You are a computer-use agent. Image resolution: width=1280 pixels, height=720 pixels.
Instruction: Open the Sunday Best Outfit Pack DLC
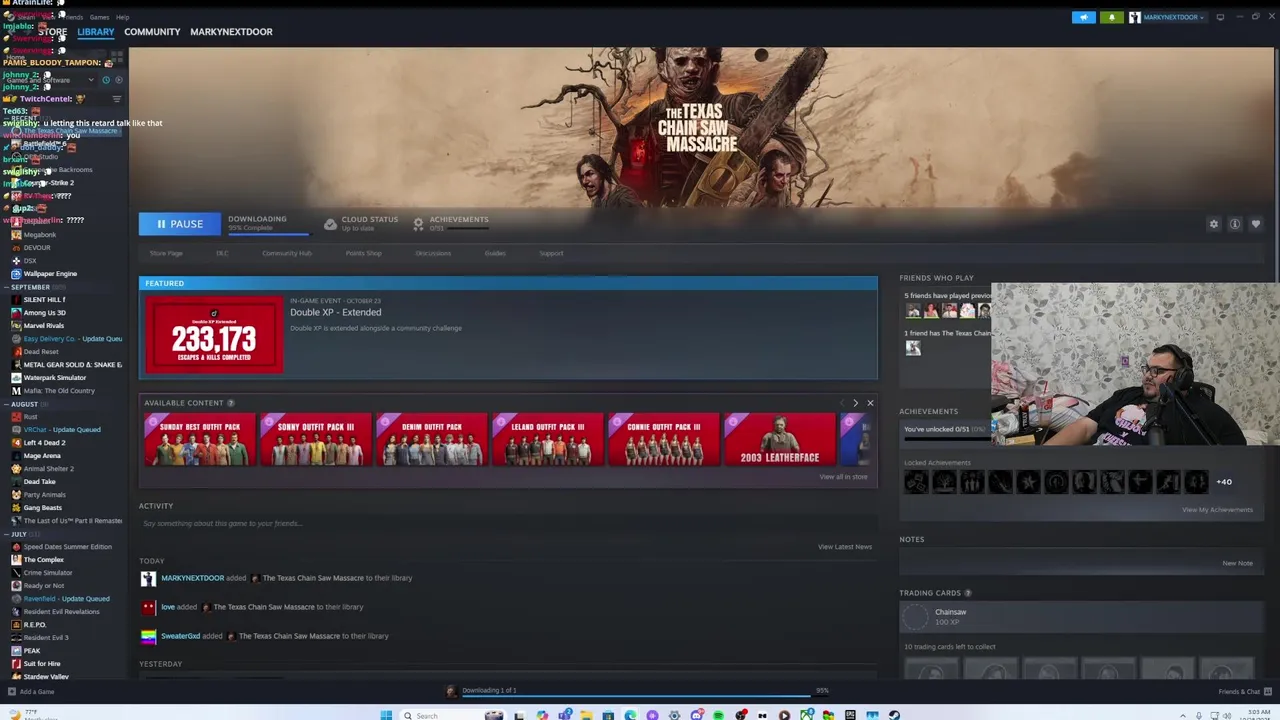pos(199,440)
